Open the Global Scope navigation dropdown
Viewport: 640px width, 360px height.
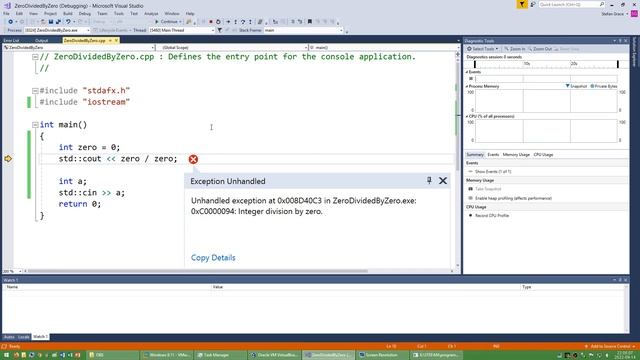tap(232, 48)
